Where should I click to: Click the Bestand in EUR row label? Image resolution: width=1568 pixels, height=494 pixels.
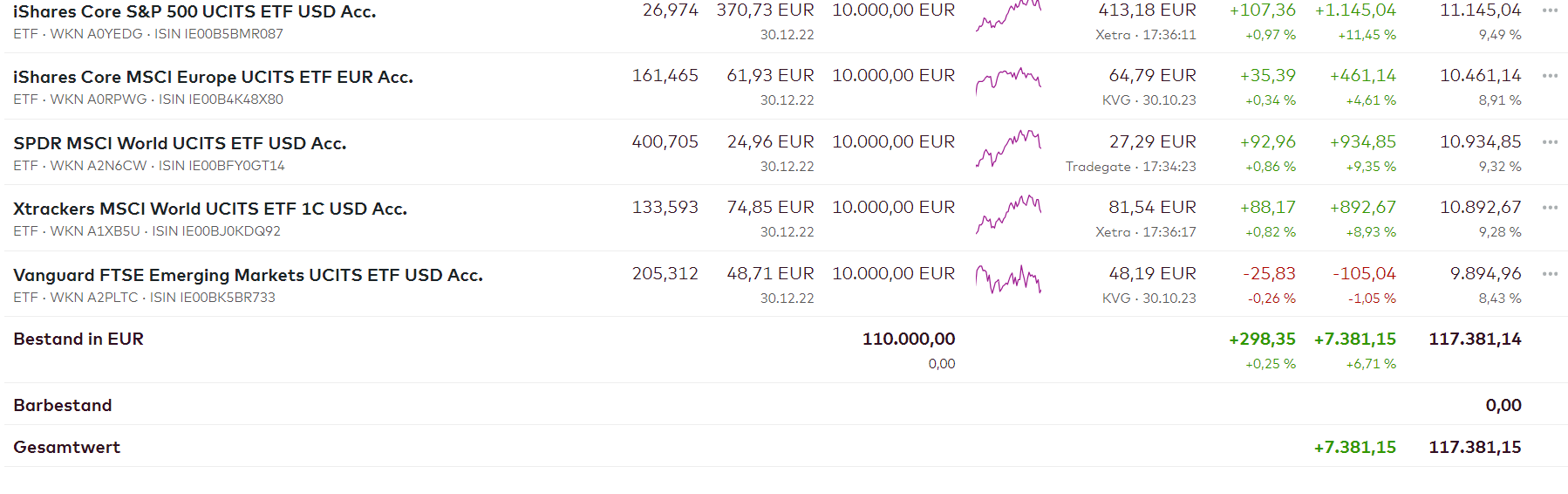click(x=78, y=339)
